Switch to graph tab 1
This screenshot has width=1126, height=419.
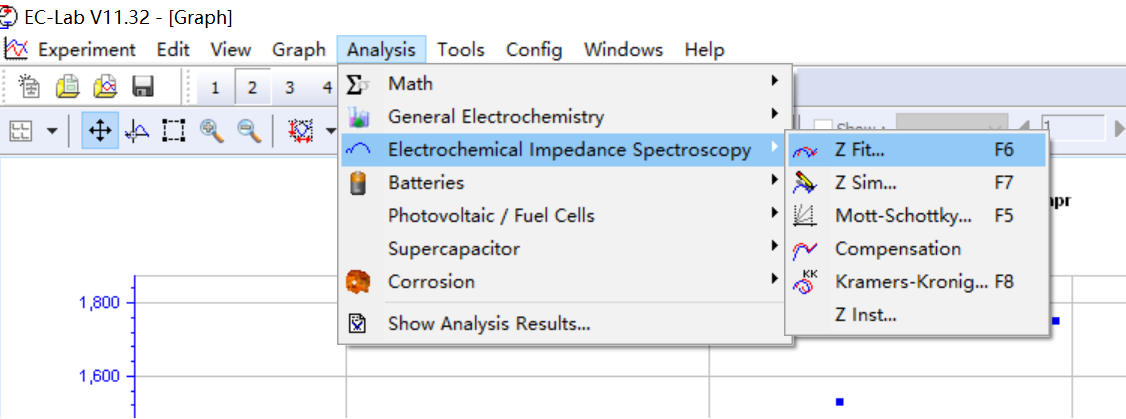[x=215, y=88]
